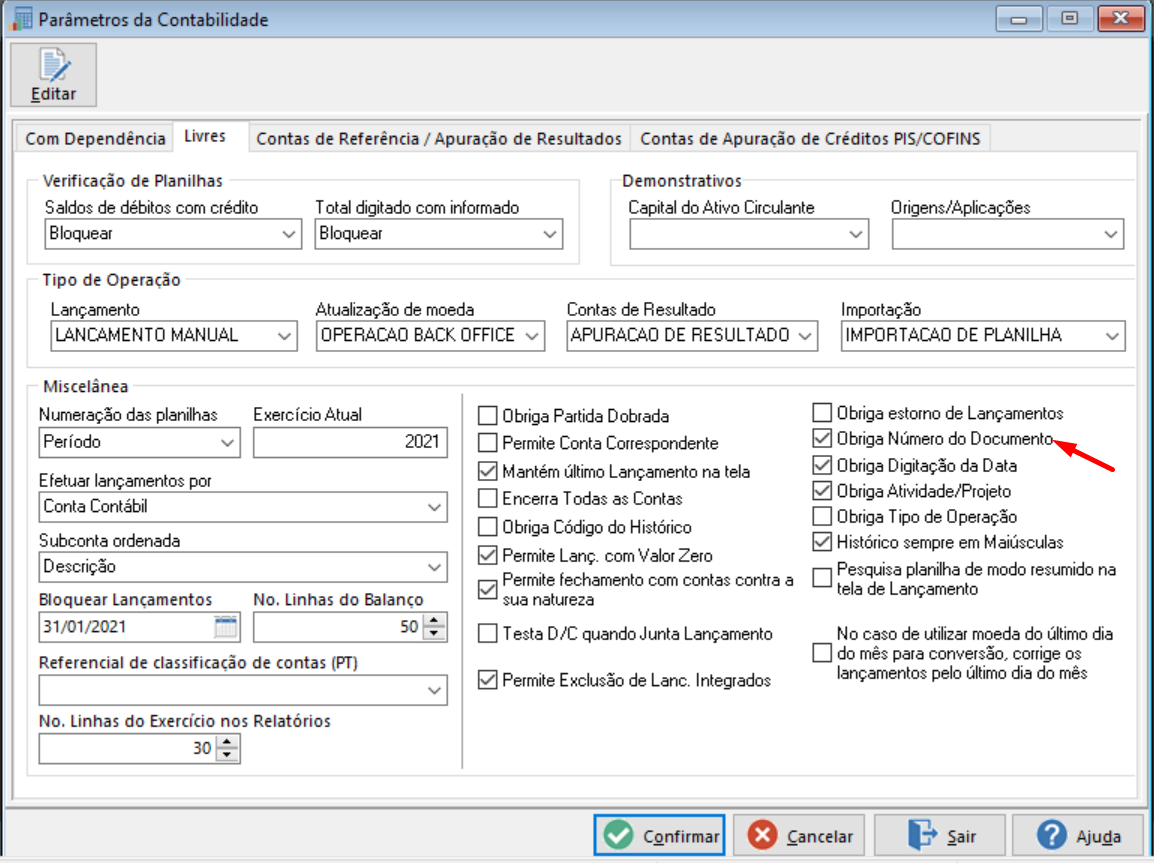The width and height of the screenshot is (1154, 863).
Task: Toggle Obriga Digitação da Data
Action: pos(822,465)
